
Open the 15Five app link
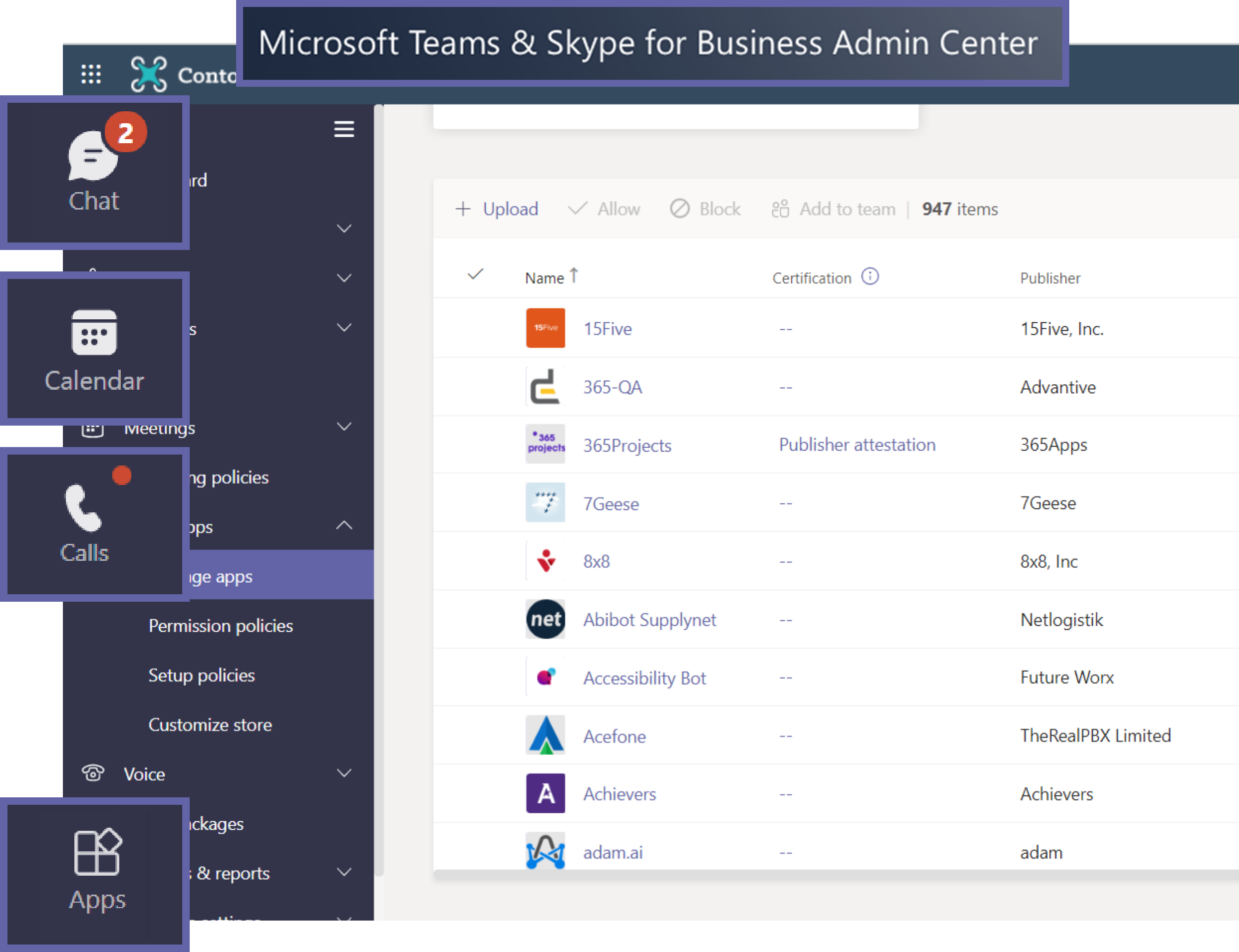pos(608,329)
